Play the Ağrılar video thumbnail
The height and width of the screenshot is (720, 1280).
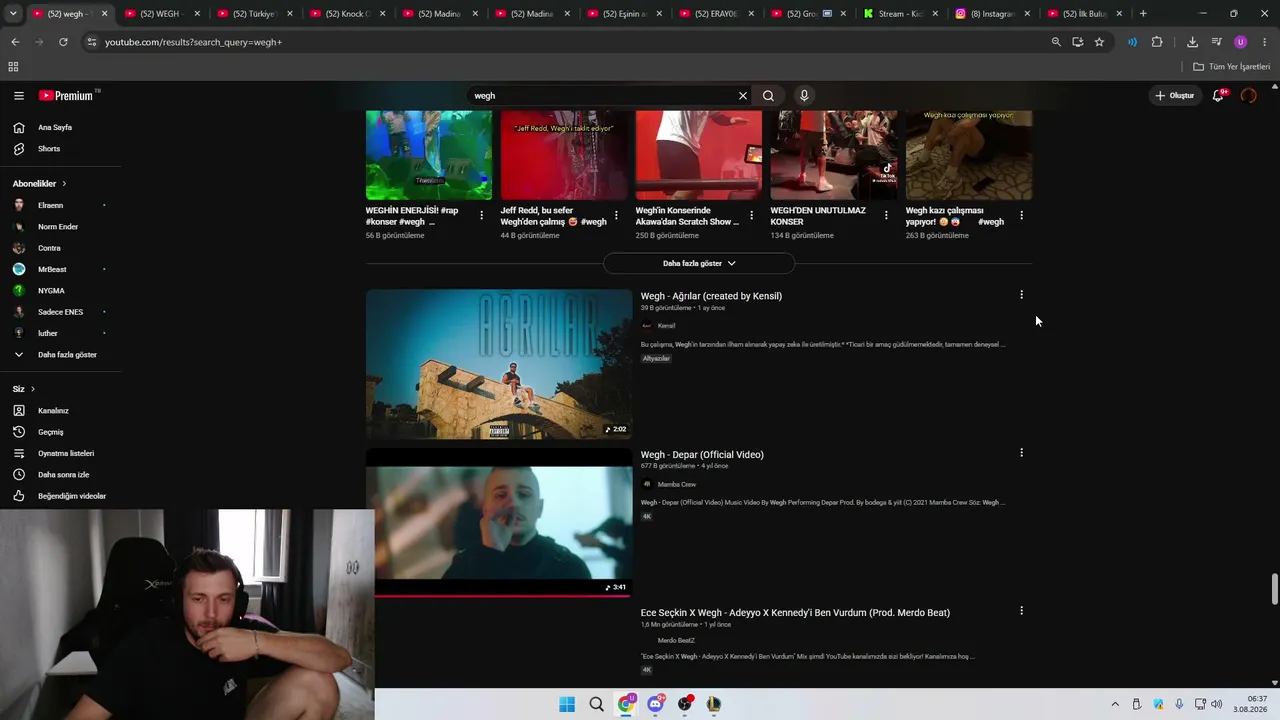[499, 364]
